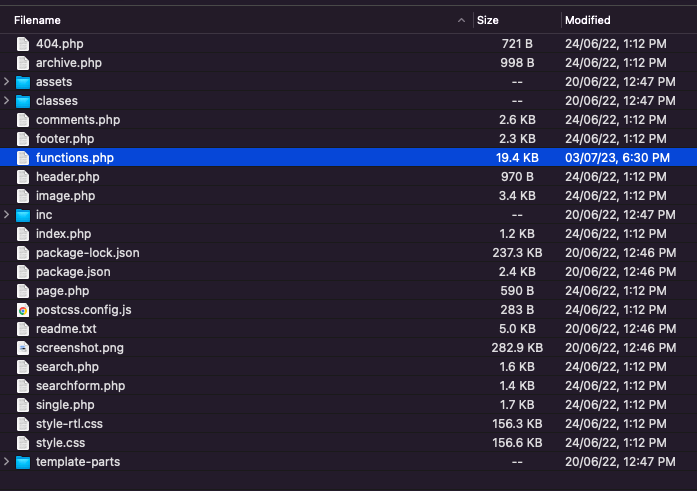
Task: Select the file named search.php
Action: pos(67,367)
